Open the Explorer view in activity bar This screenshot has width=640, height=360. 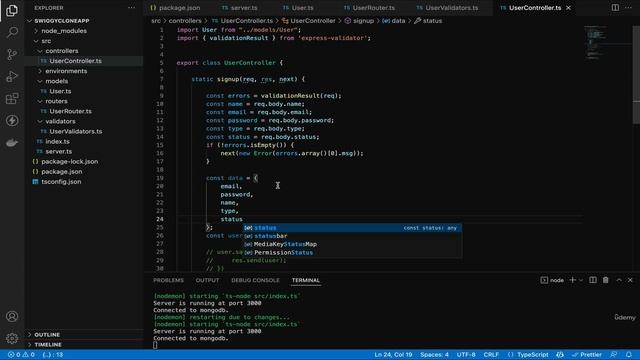12,10
